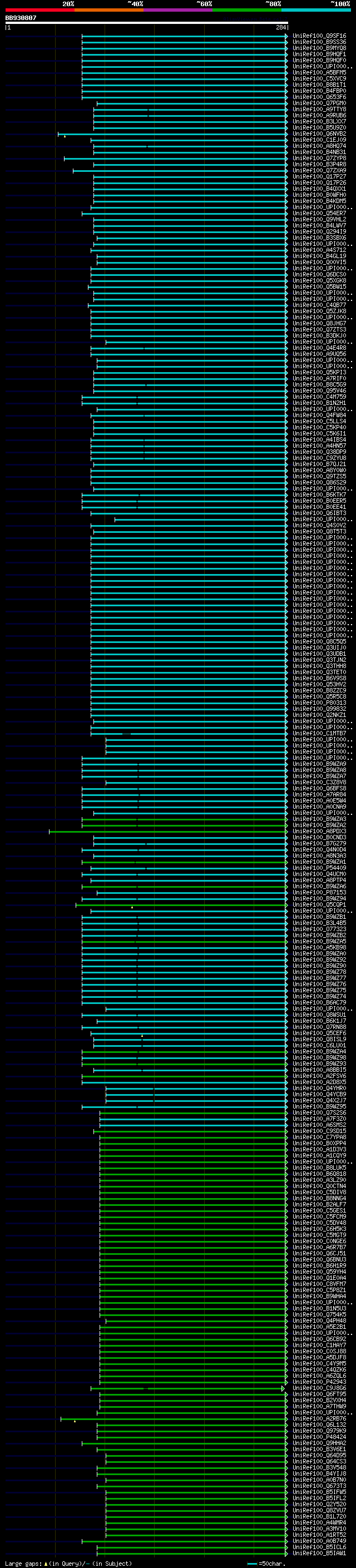Click the white query sequence bar
The height and width of the screenshot is (1568, 356).
(x=147, y=22)
